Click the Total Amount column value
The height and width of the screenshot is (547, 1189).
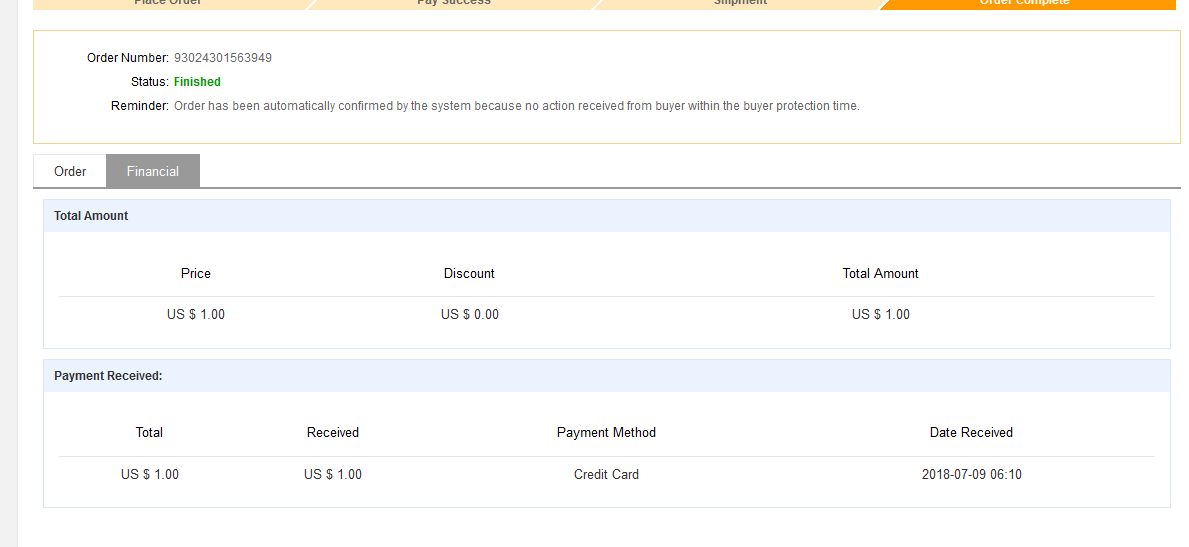[880, 314]
